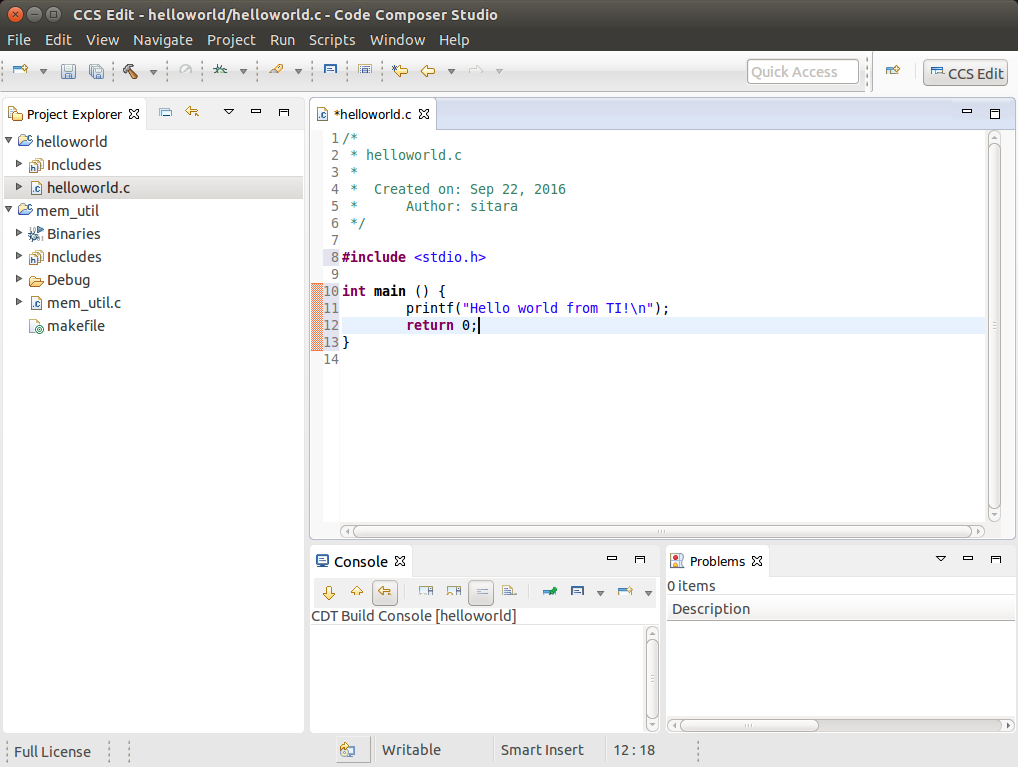1018x767 pixels.
Task: Select makefile in the Project Explorer
Action: [x=75, y=326]
